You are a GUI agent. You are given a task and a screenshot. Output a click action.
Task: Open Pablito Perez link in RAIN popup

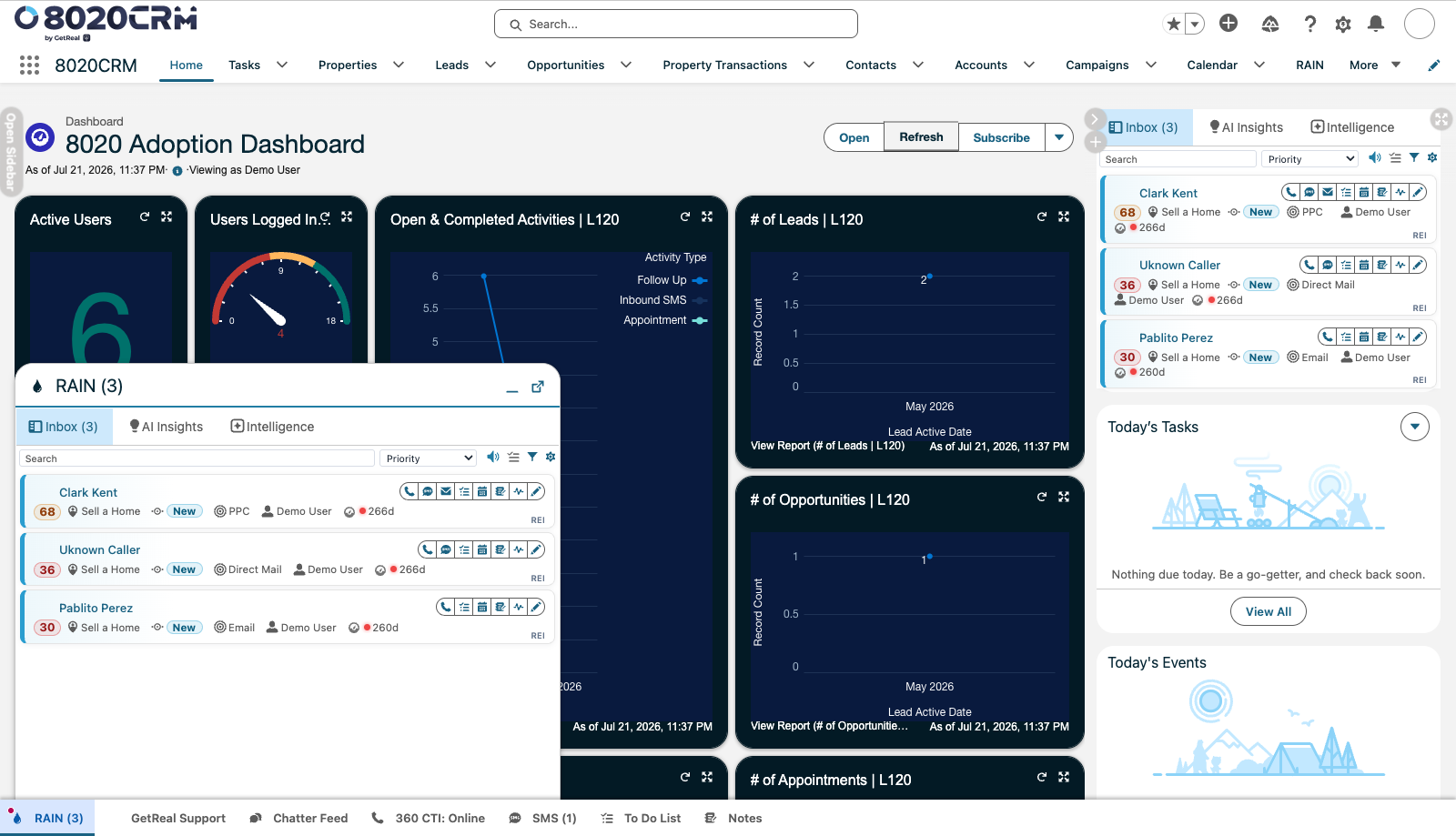96,608
